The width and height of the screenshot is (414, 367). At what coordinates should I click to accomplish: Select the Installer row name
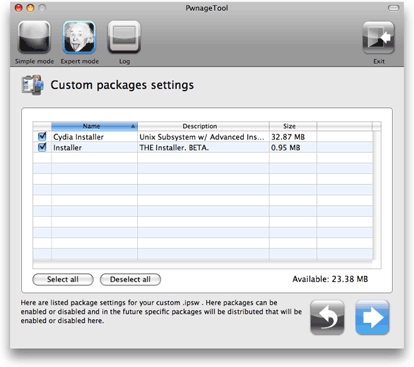tap(67, 147)
